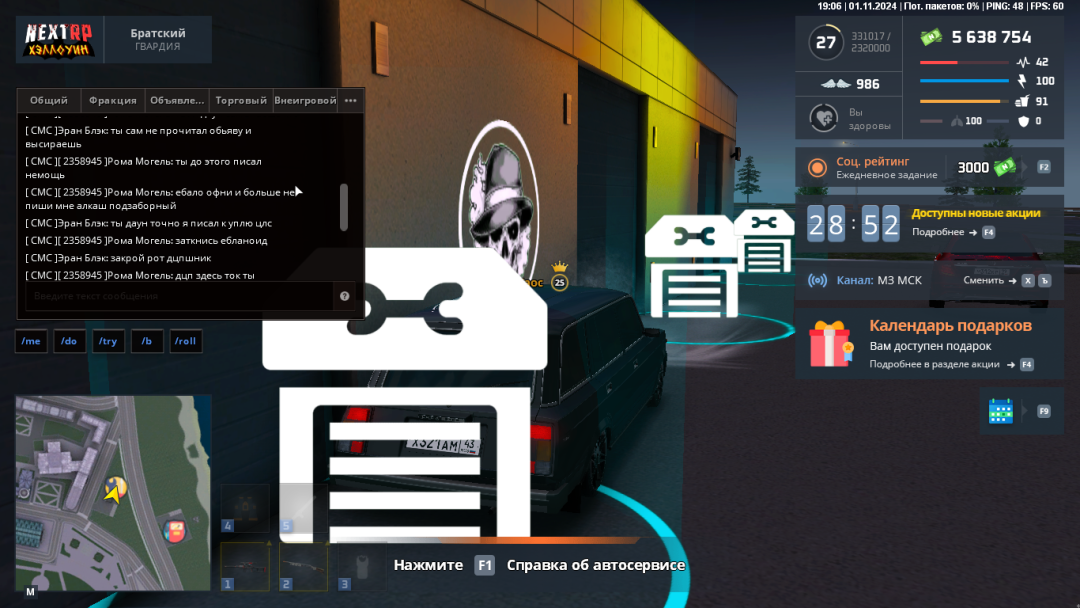Click the chat message input field

click(x=179, y=296)
